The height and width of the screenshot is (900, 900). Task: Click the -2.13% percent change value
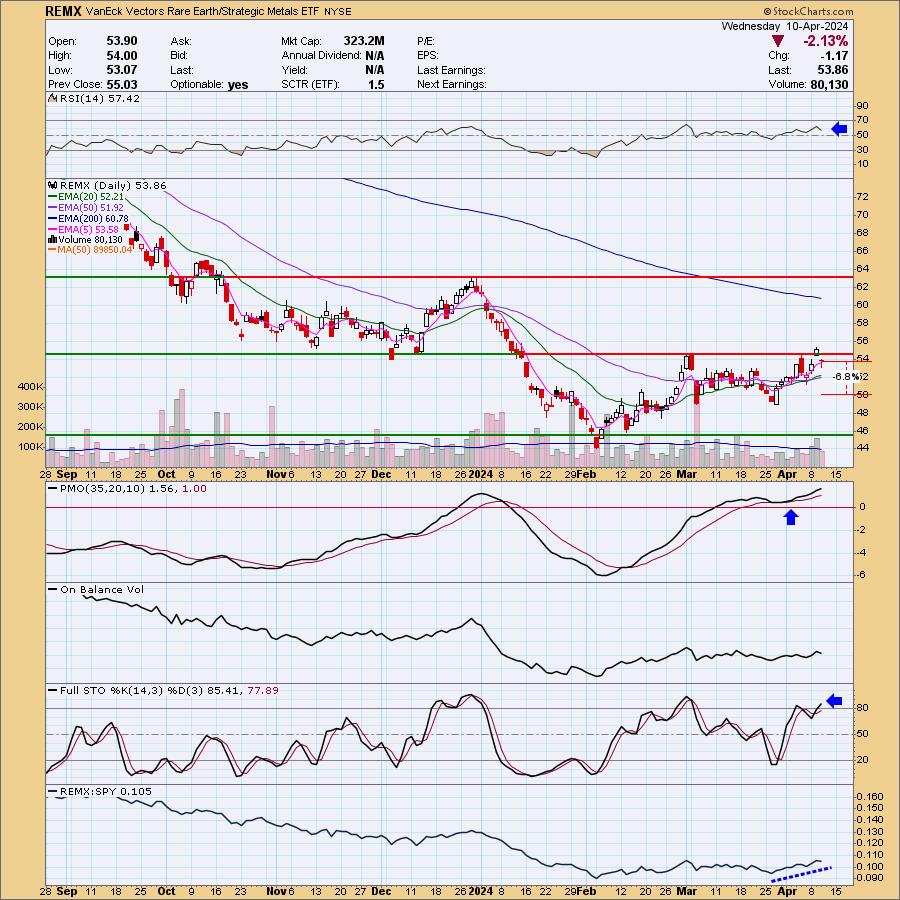point(825,41)
